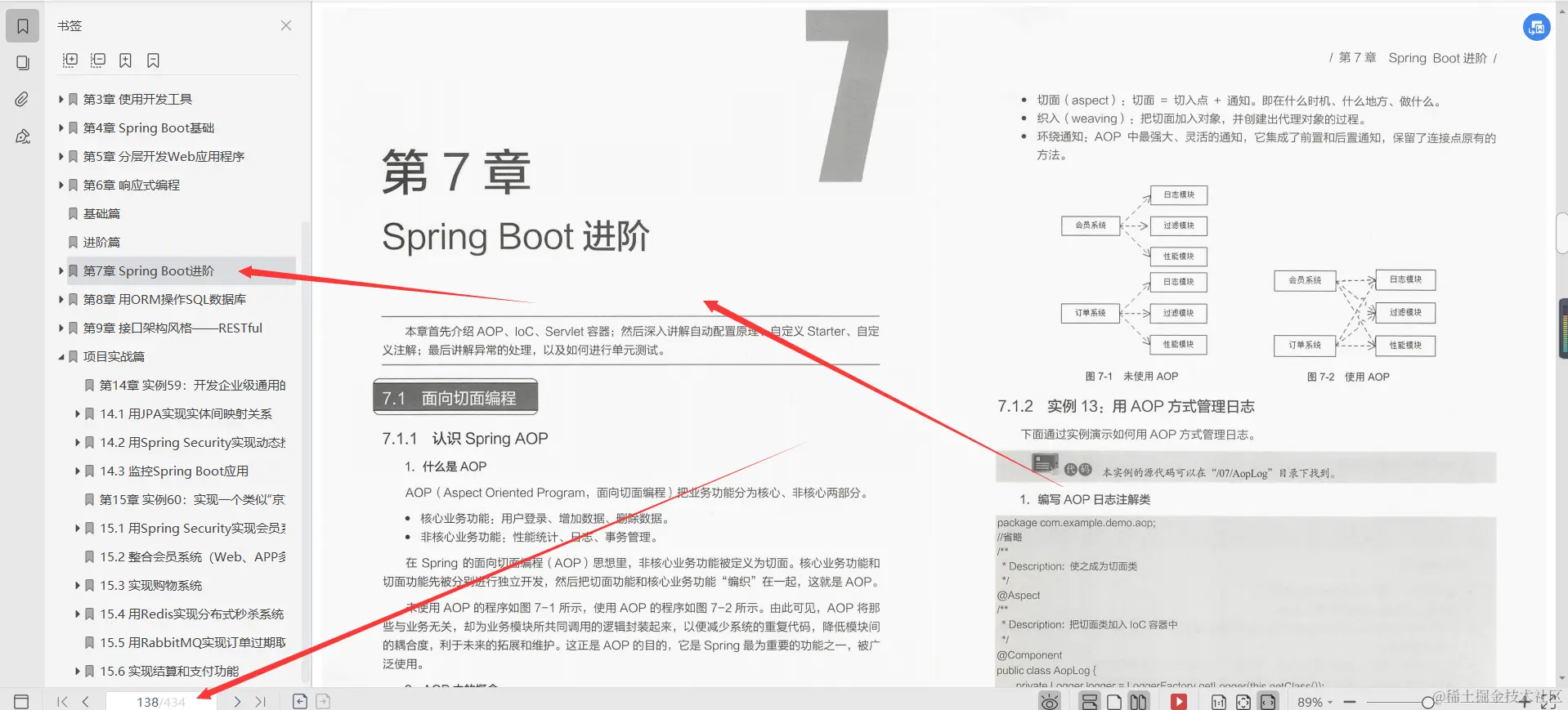The height and width of the screenshot is (710, 1568).
Task: Click the add bookmark icon
Action: 125,60
